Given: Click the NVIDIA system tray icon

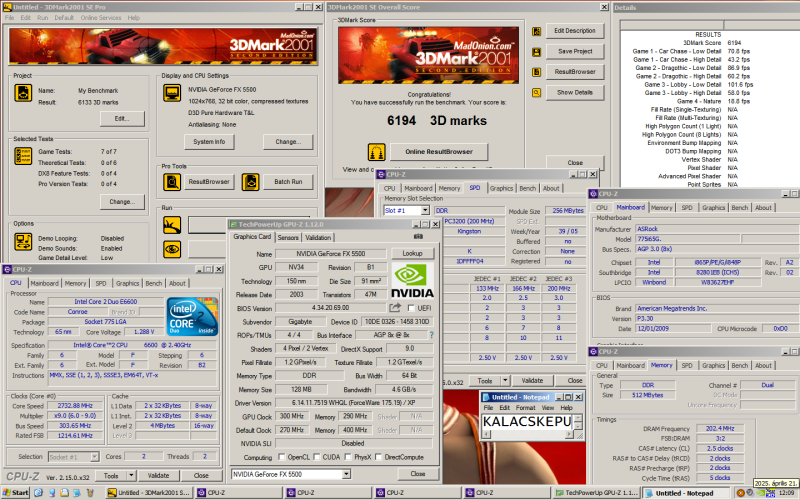Looking at the screenshot, I should (760, 493).
